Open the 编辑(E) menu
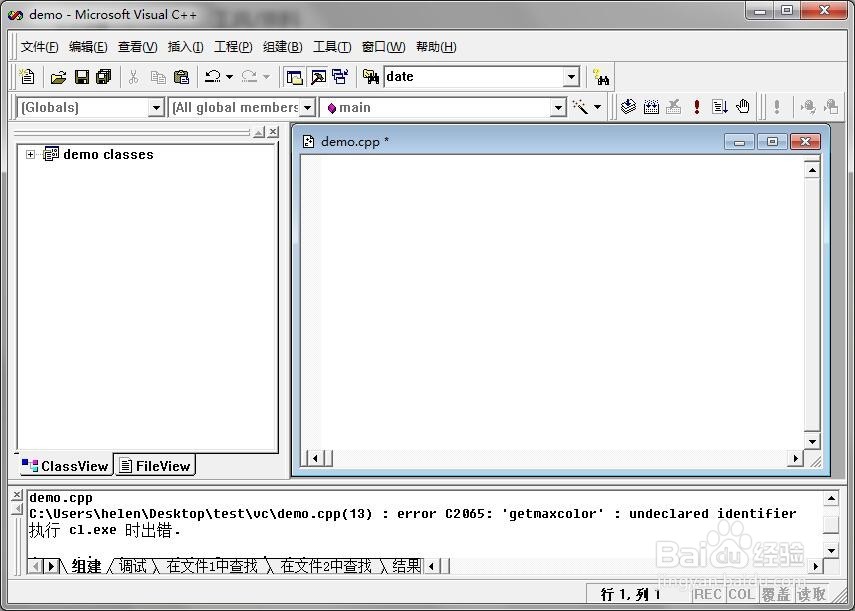This screenshot has width=855, height=611. [88, 47]
